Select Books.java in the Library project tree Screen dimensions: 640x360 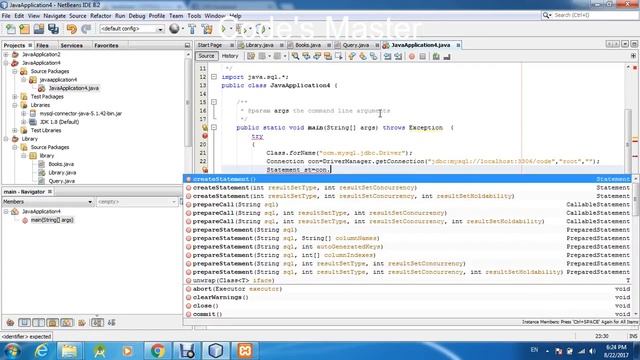coord(61,164)
